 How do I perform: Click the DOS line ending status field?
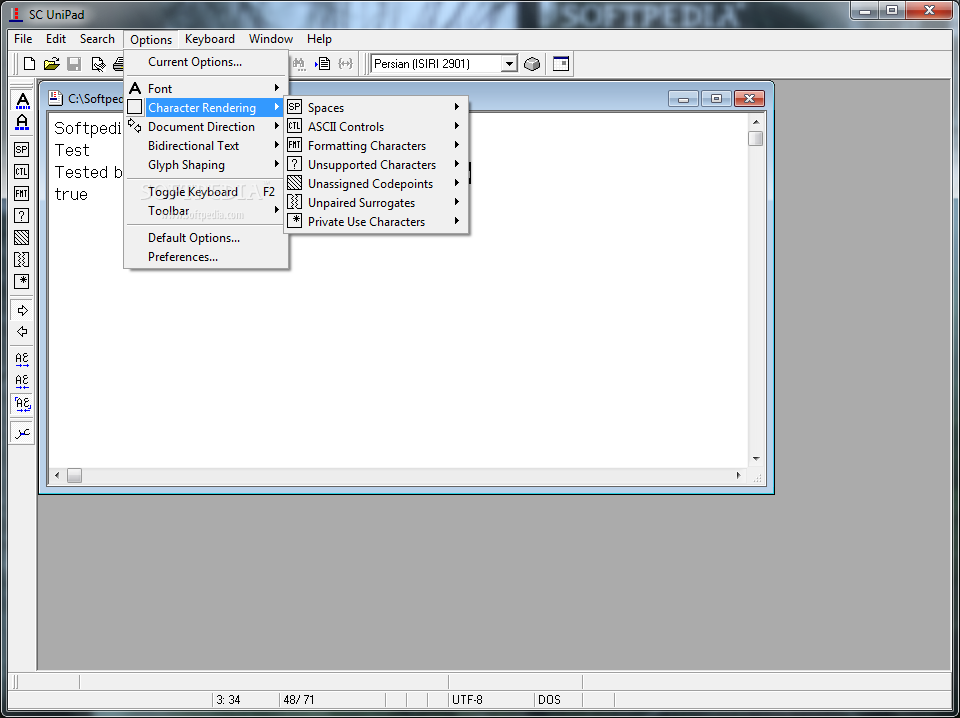point(557,700)
